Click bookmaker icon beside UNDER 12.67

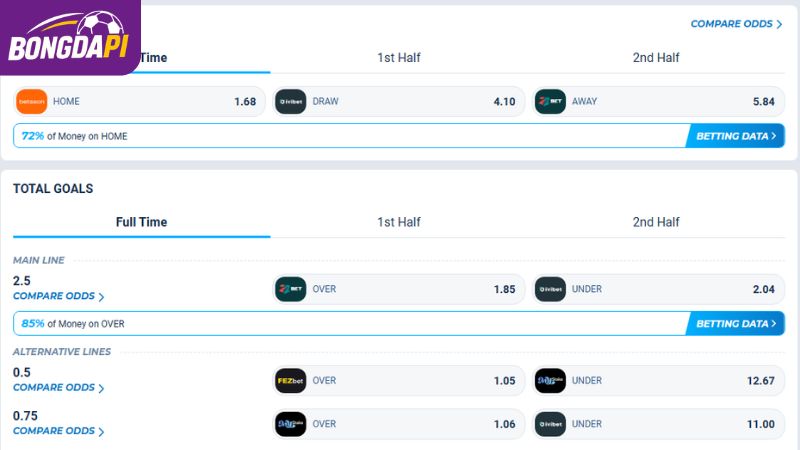tap(550, 381)
